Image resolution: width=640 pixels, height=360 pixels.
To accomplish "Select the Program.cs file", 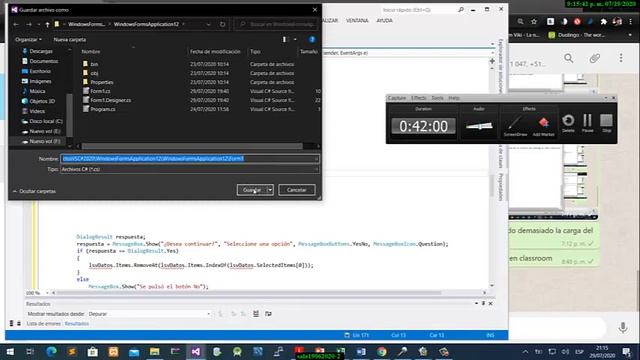I will click(103, 109).
